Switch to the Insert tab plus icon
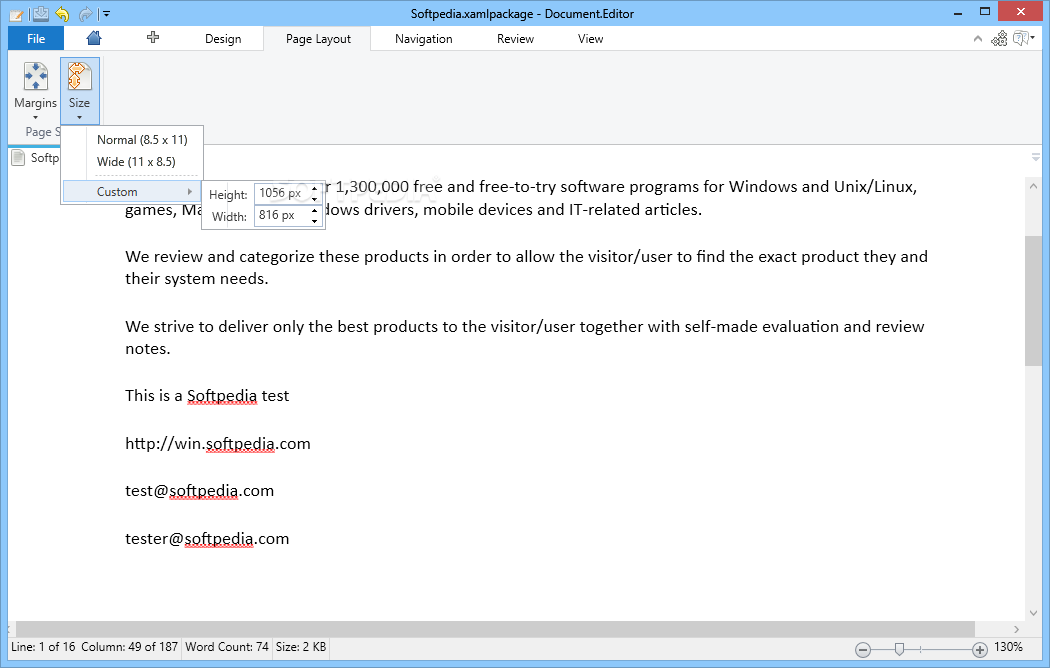The height and width of the screenshot is (668, 1050). coord(153,37)
